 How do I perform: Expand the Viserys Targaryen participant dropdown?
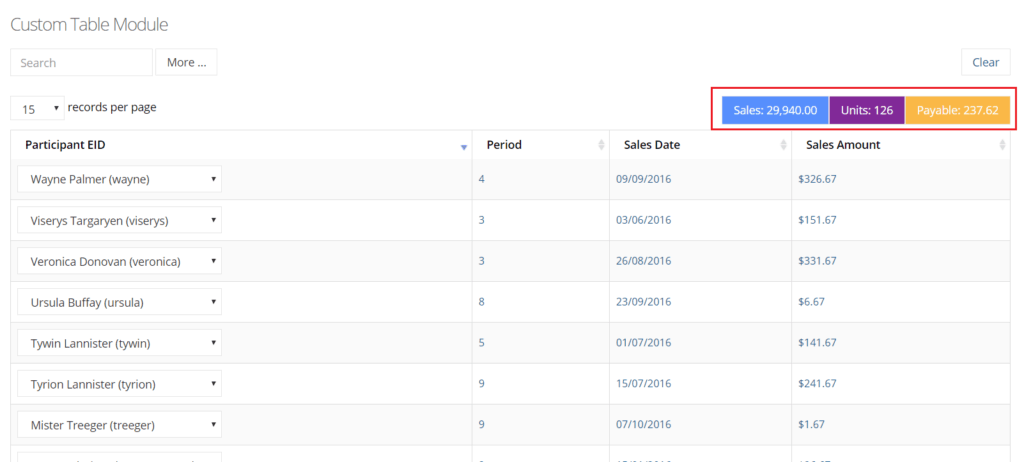click(x=120, y=220)
